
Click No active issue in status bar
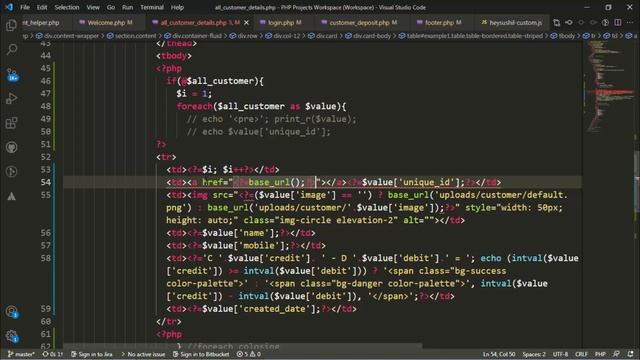tap(143, 354)
